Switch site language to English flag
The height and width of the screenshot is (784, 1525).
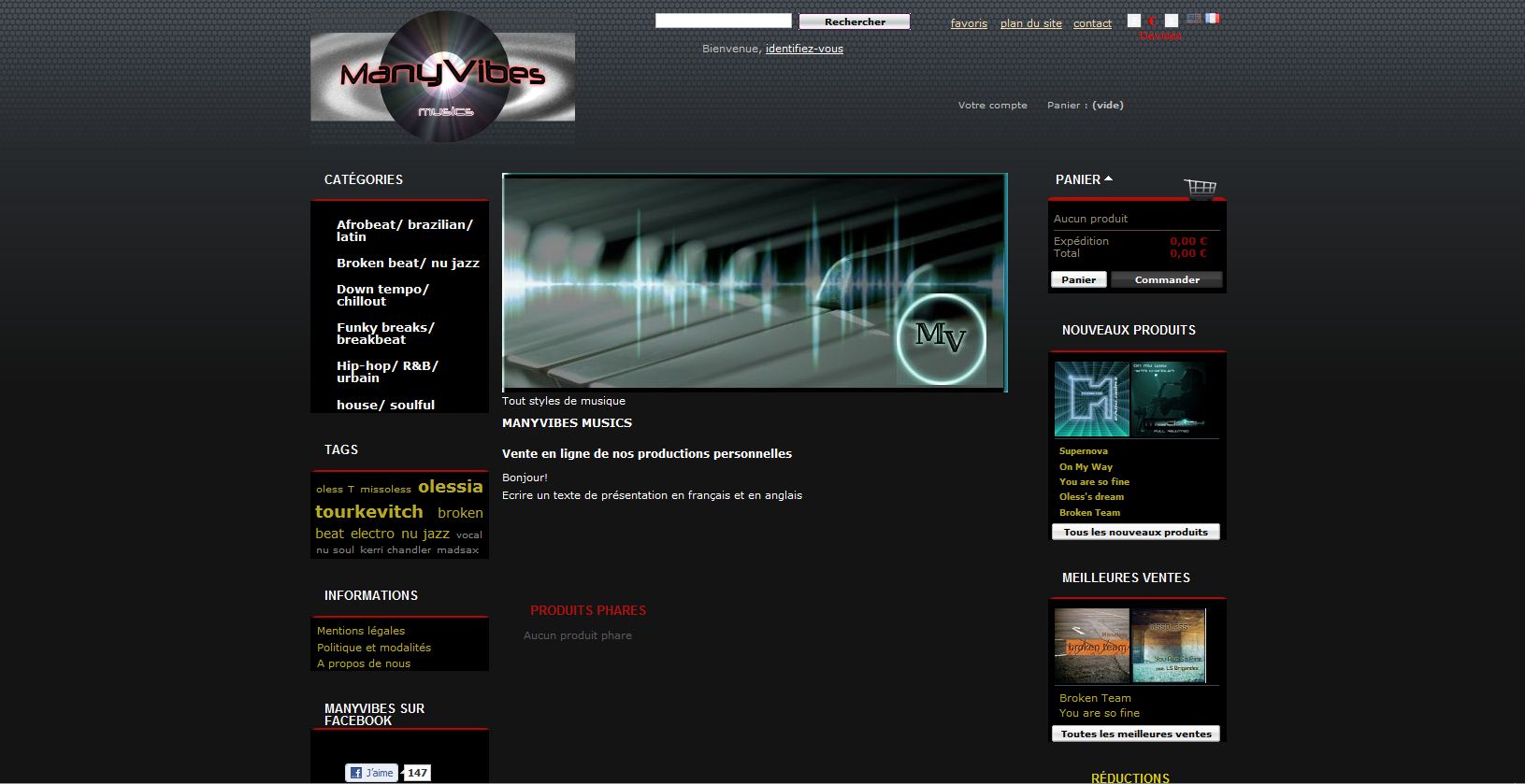[x=1194, y=19]
